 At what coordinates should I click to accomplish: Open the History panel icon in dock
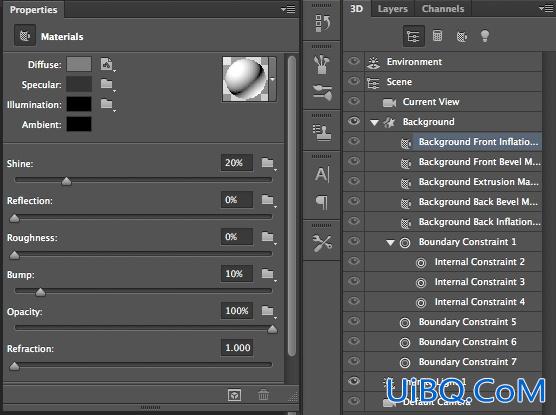pyautogui.click(x=323, y=23)
